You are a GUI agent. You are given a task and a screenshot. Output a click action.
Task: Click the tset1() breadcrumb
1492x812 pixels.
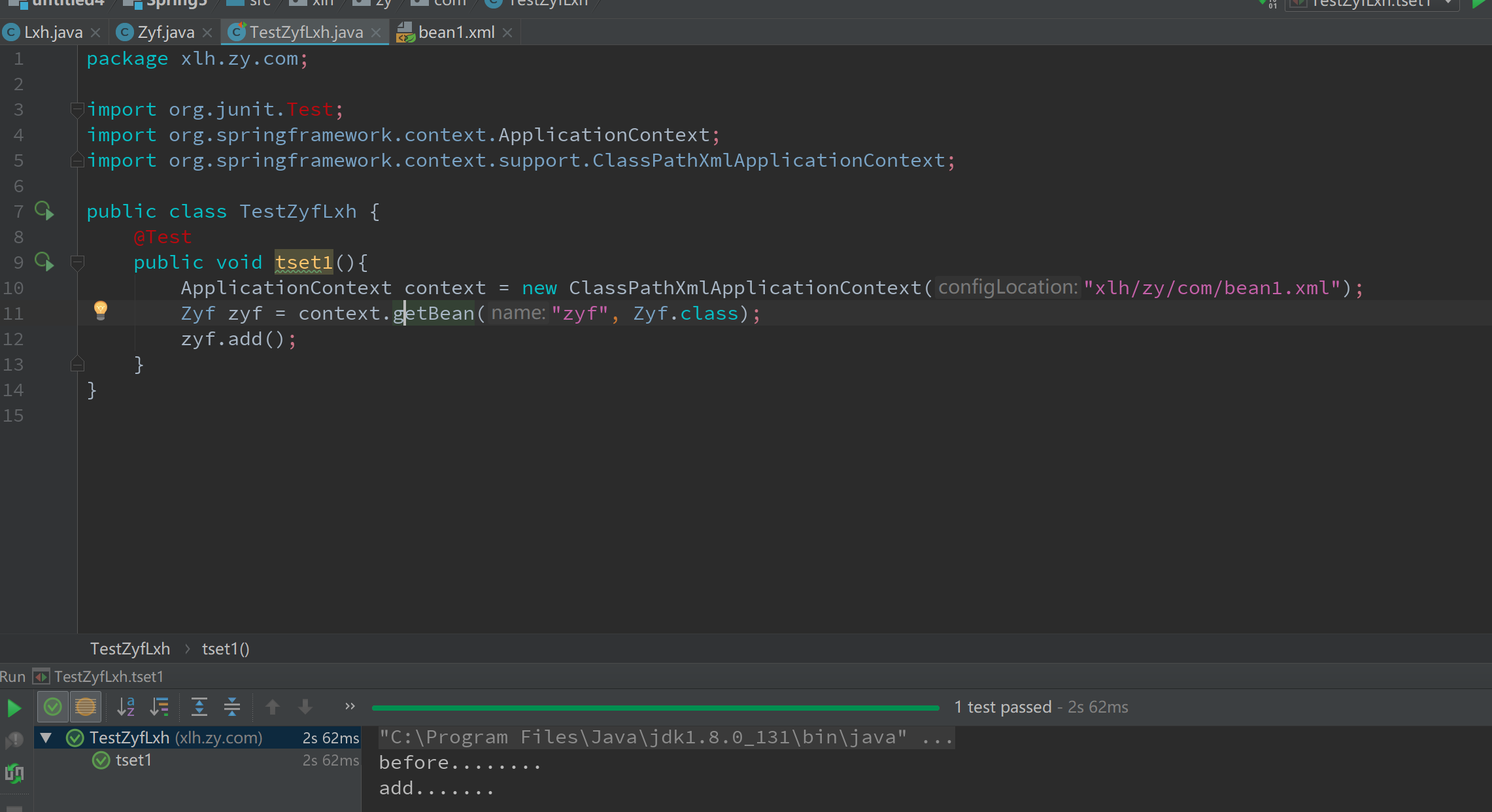click(226, 649)
